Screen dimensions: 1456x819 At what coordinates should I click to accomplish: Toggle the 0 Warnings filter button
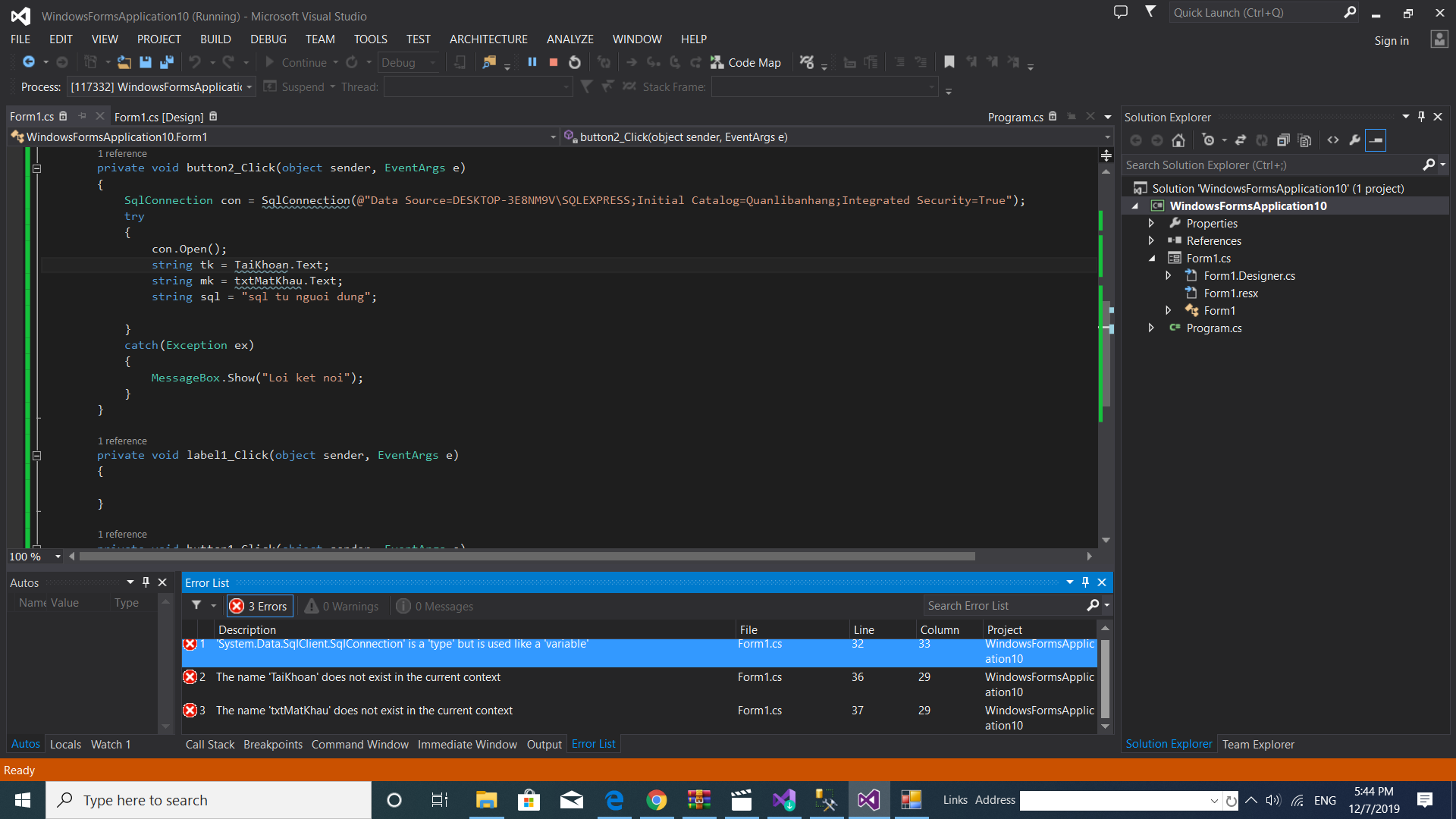(x=342, y=606)
